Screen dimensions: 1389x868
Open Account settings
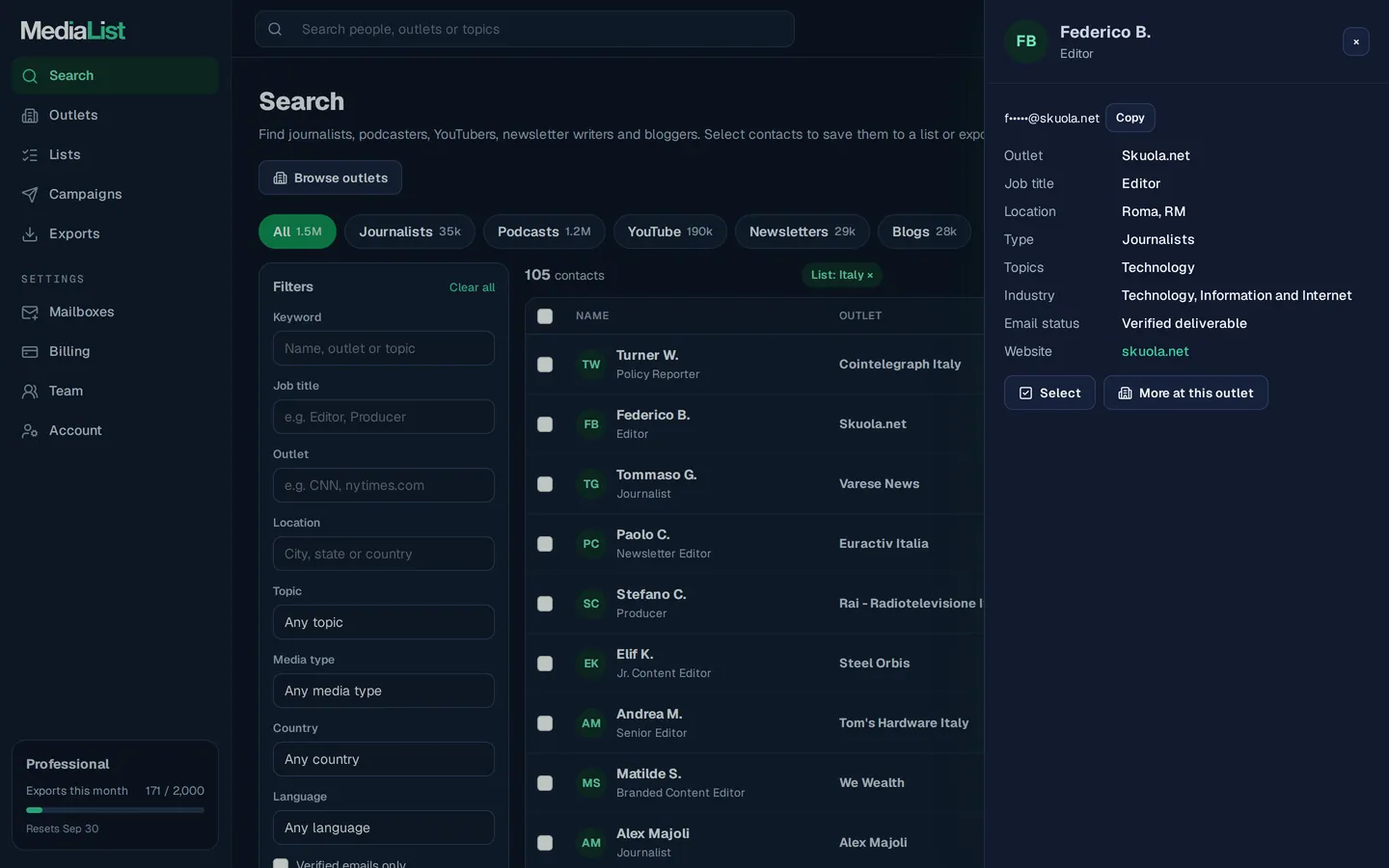(115, 430)
